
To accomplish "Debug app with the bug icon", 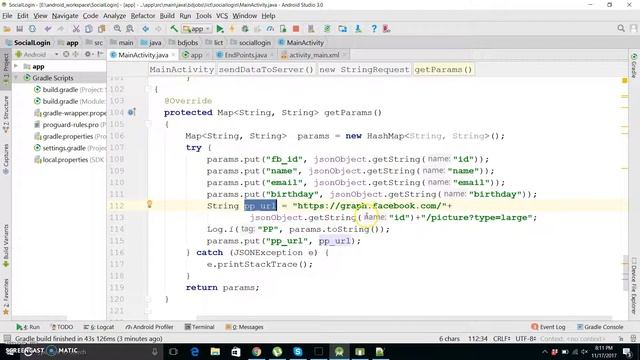I will tap(245, 29).
